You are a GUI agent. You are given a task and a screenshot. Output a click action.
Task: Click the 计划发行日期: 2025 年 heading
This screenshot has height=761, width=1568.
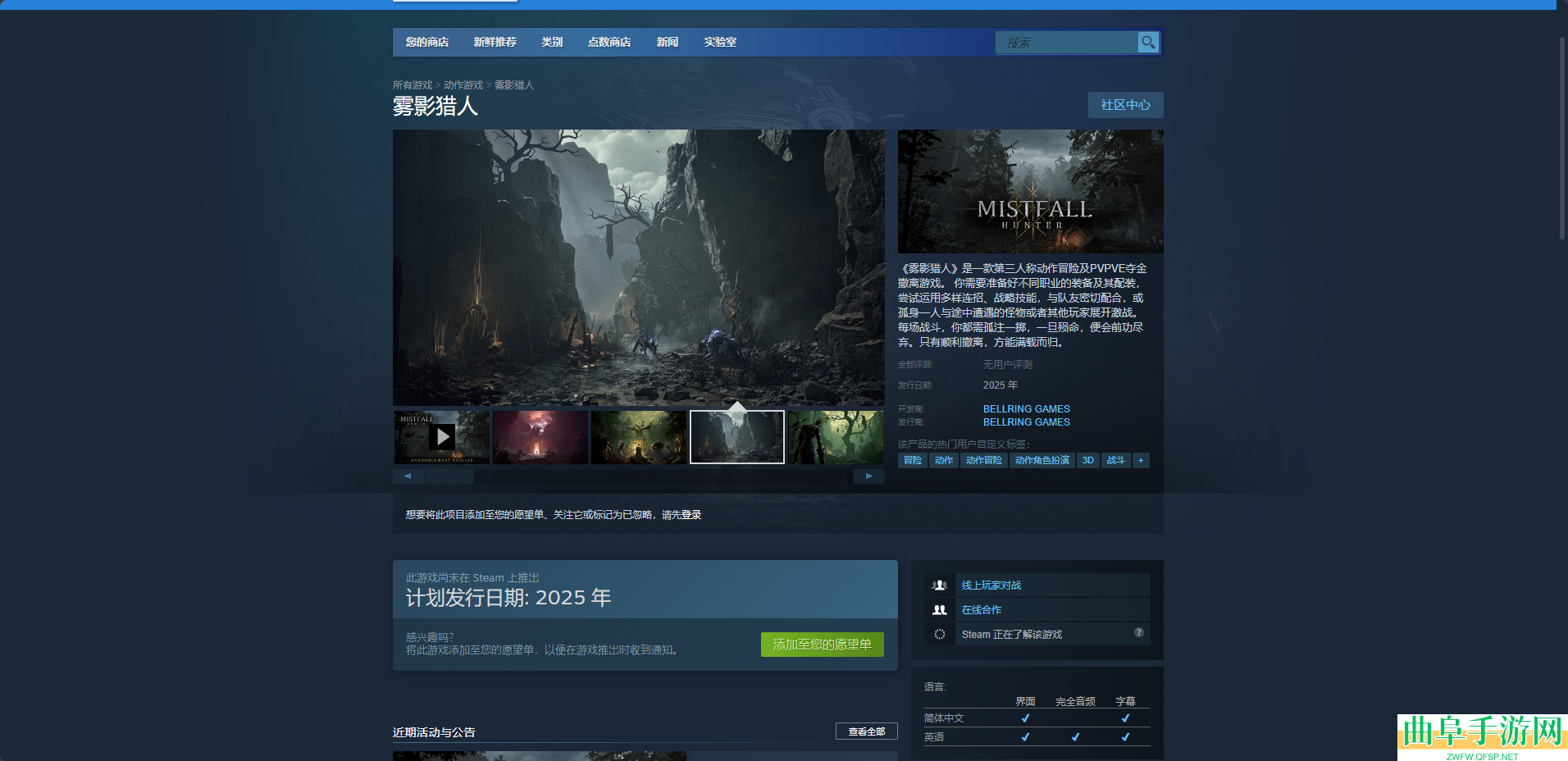click(508, 598)
